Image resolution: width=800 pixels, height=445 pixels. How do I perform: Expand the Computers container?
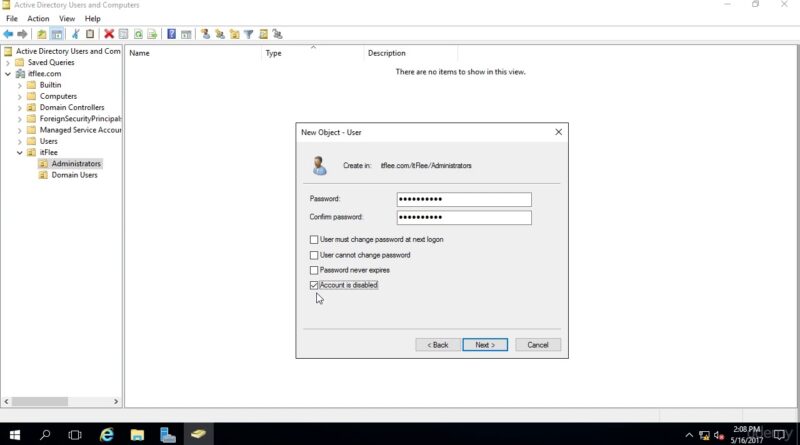click(19, 96)
